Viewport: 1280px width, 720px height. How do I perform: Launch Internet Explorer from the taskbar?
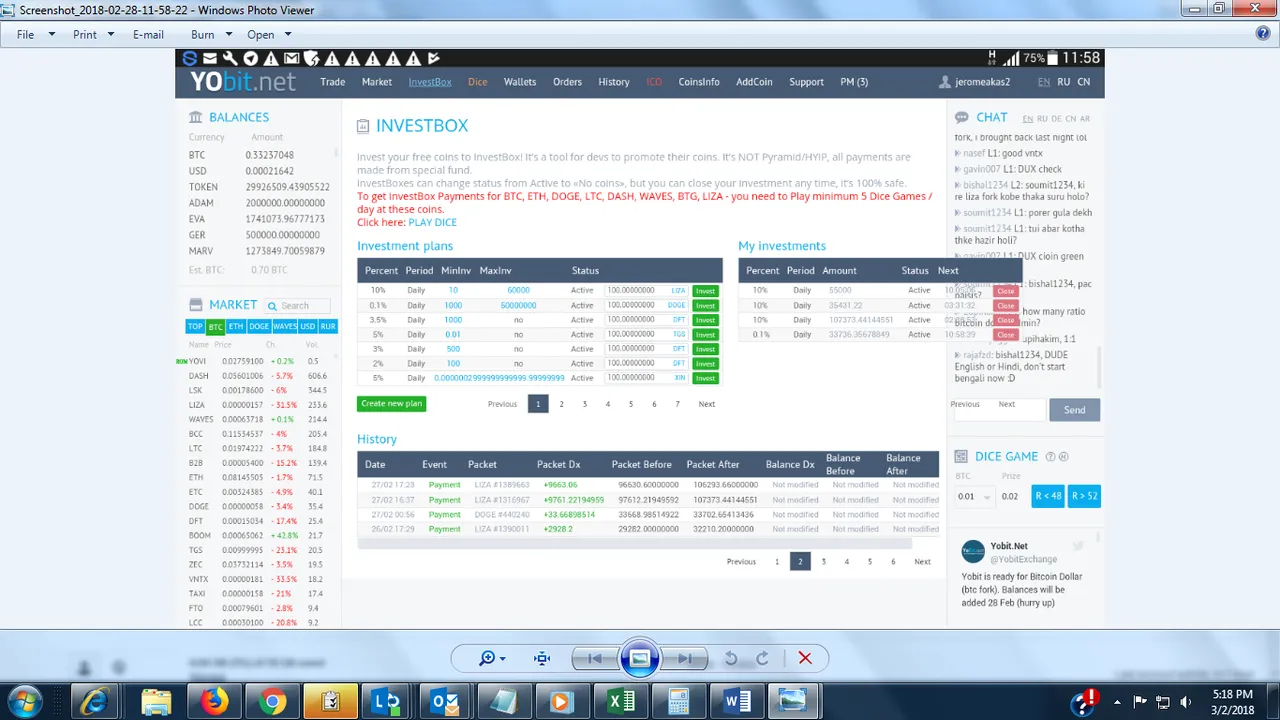point(95,702)
